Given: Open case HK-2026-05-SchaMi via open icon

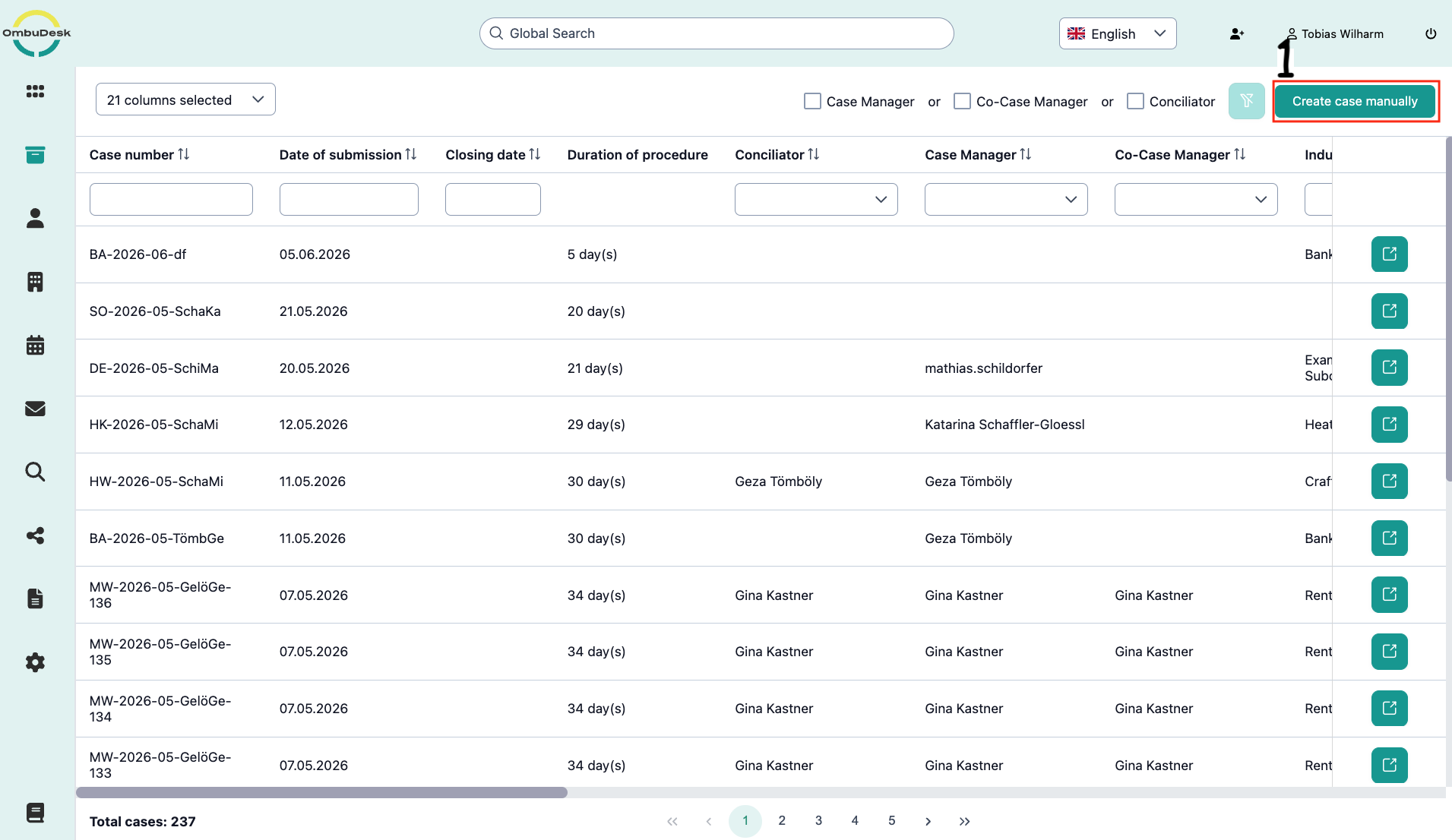Looking at the screenshot, I should 1389,425.
